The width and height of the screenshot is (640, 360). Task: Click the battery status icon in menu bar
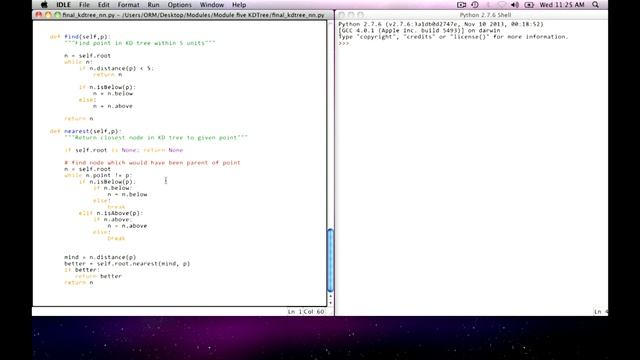(x=529, y=5)
